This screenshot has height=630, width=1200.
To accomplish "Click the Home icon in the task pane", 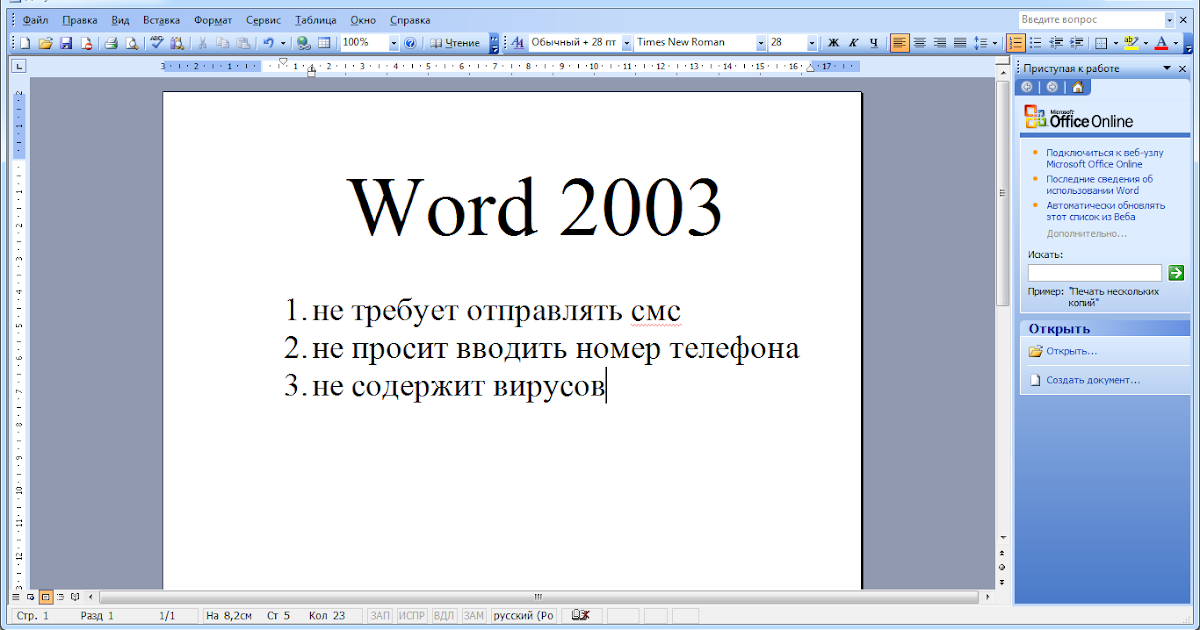I will tap(1077, 87).
